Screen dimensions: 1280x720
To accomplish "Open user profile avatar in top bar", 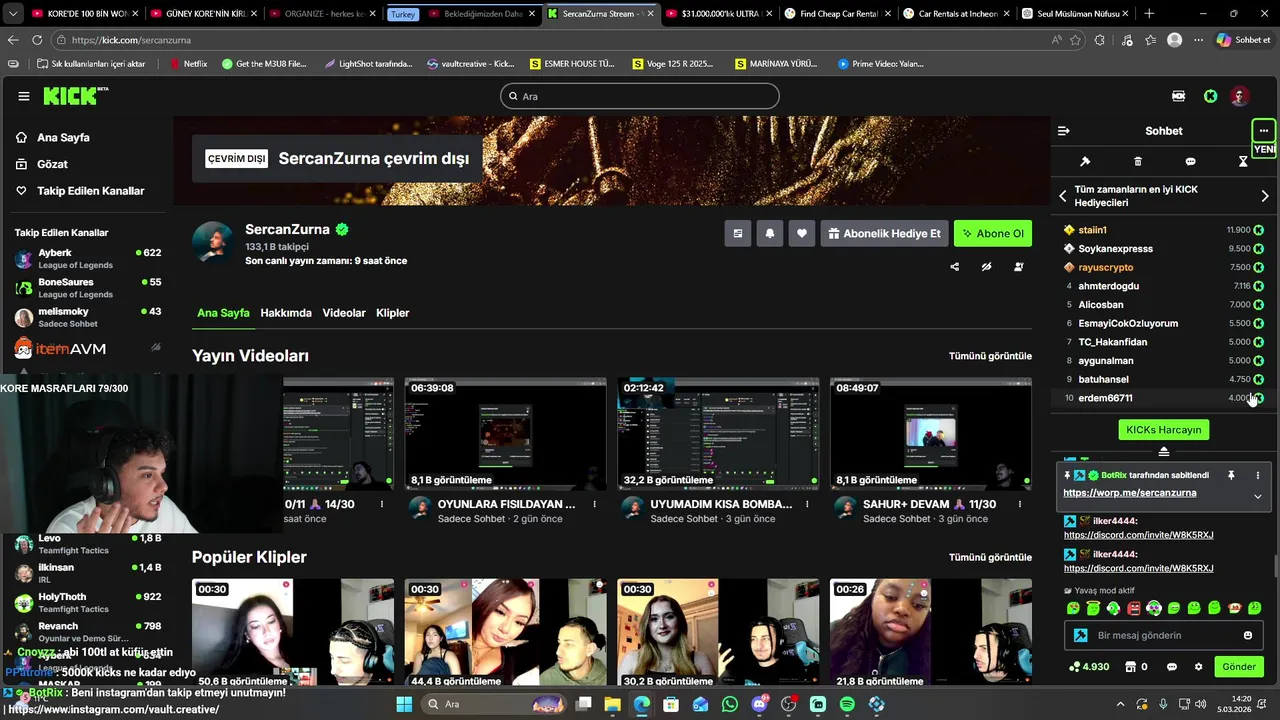I will 1240,96.
